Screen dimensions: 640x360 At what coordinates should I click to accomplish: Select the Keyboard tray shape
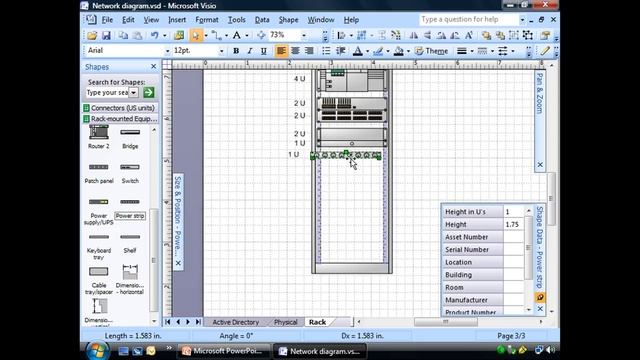pyautogui.click(x=99, y=247)
